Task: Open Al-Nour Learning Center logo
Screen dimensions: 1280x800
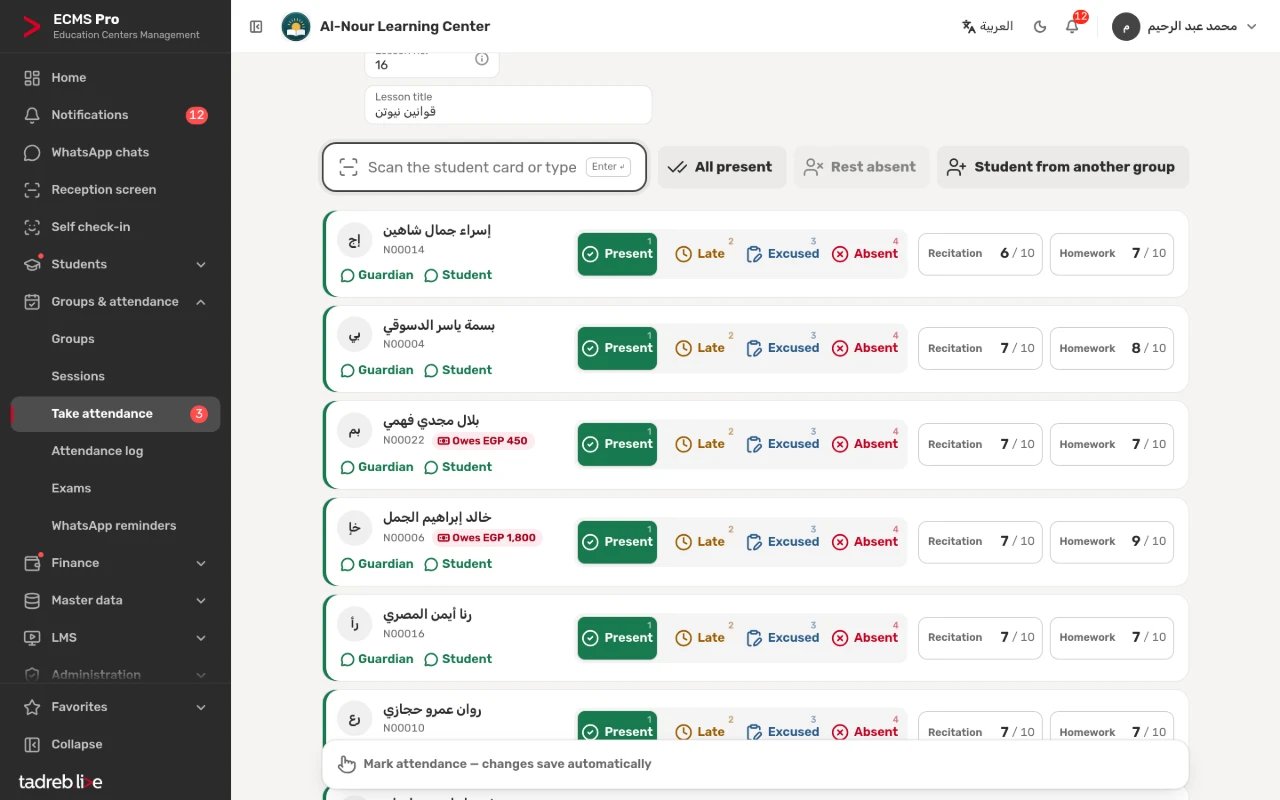Action: pos(296,27)
